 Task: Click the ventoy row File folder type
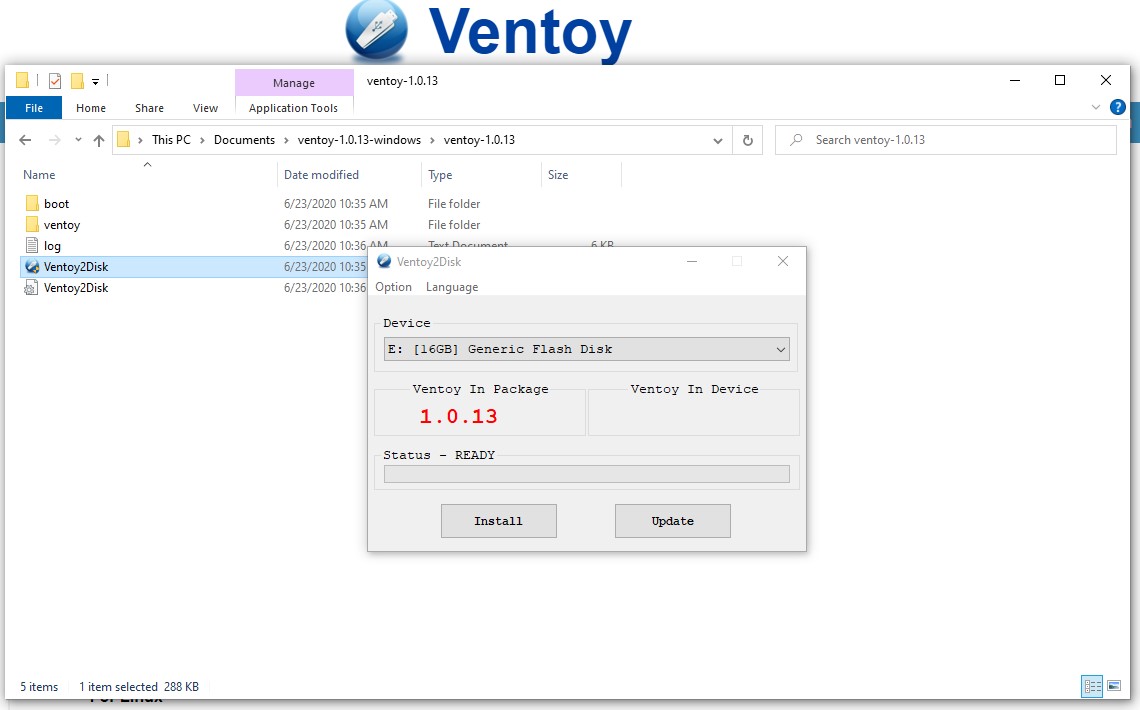[x=454, y=225]
